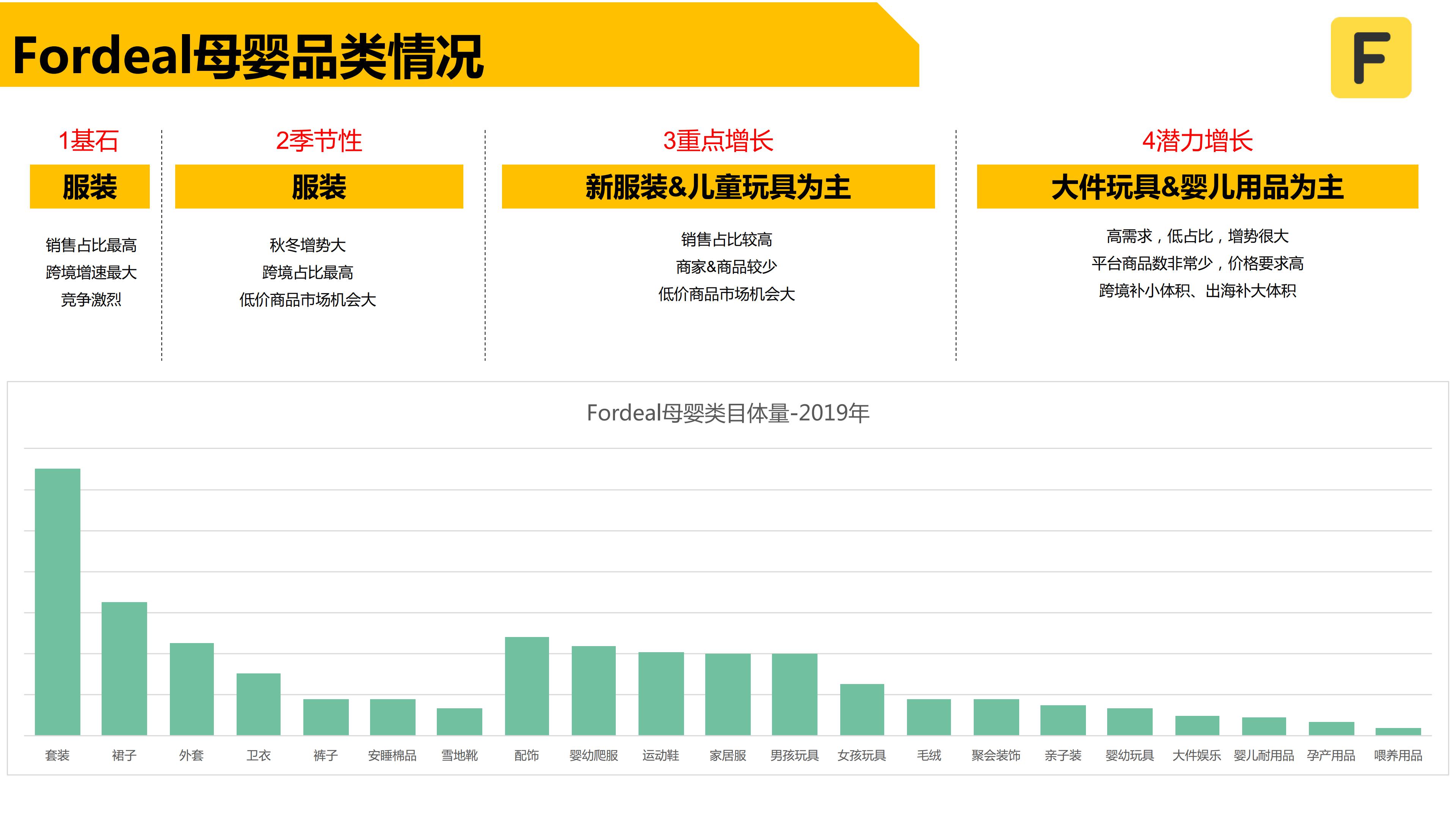
Task: Select the red heading 3重点增长
Action: 718,141
